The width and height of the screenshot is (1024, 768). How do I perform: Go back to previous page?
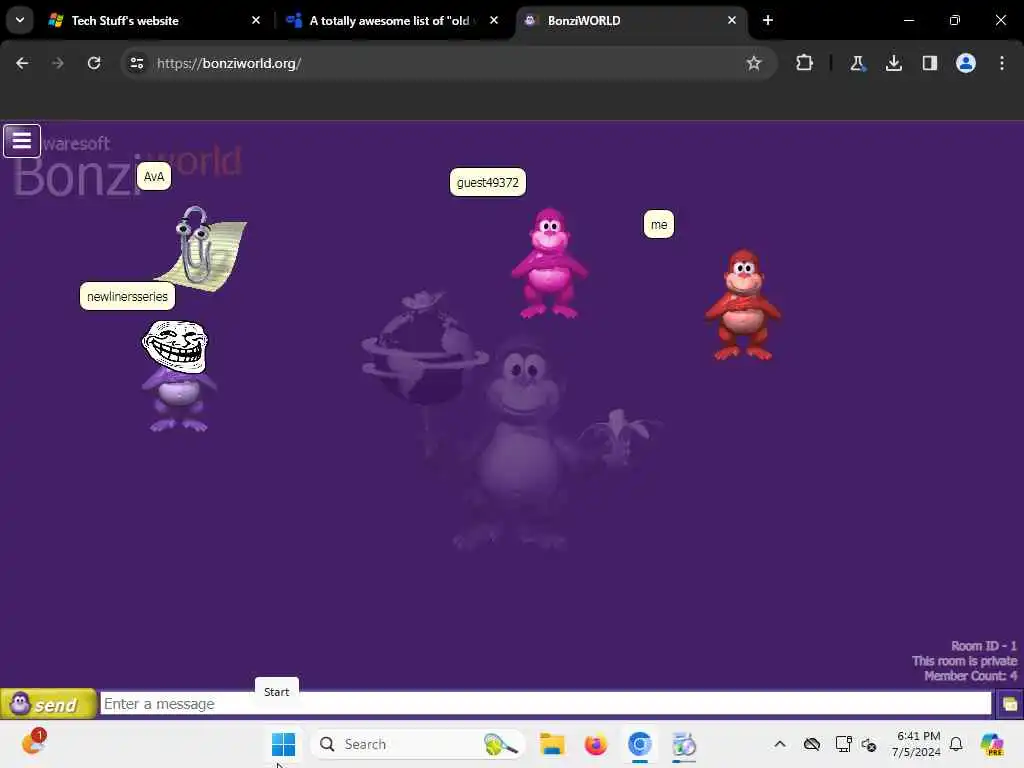[x=22, y=63]
